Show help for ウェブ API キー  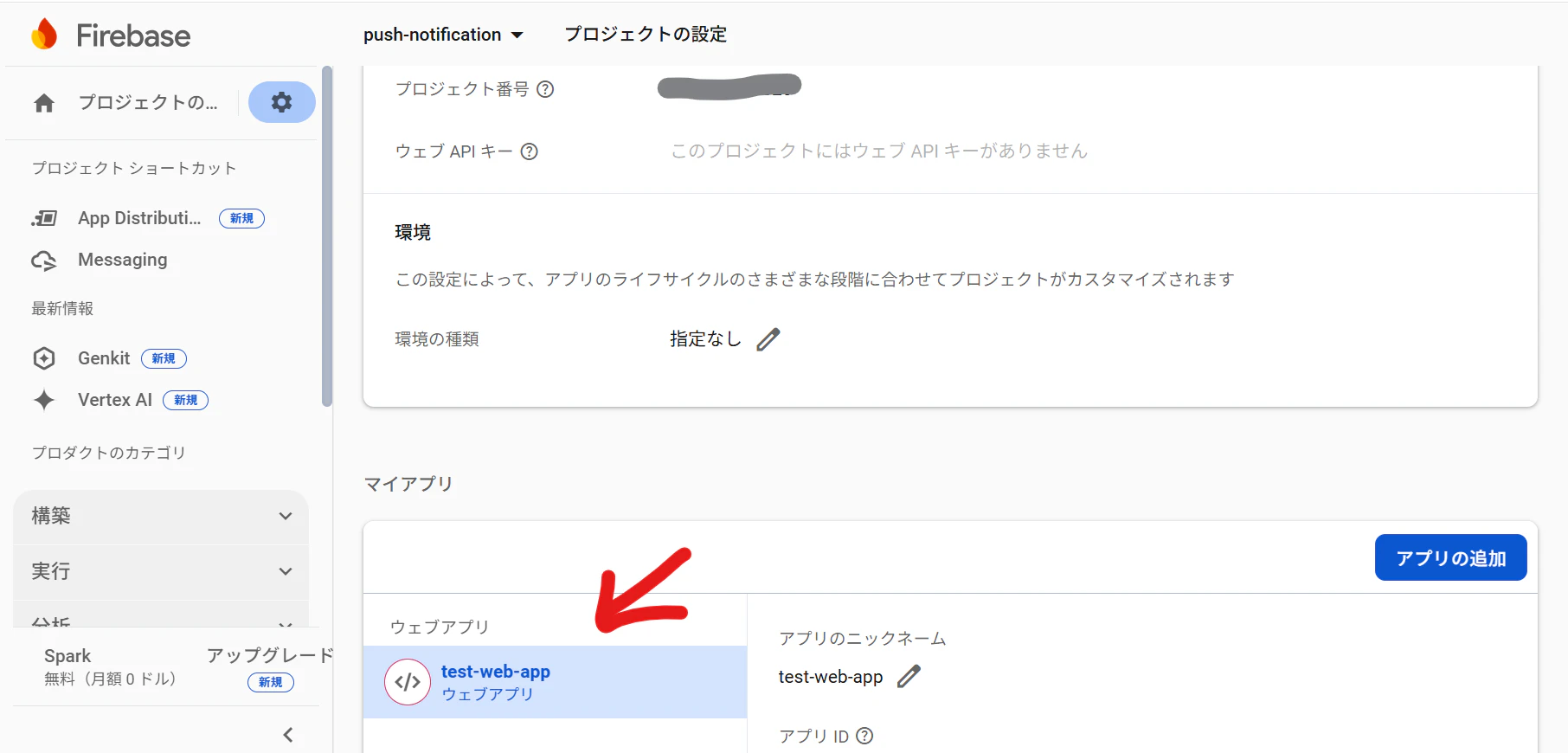[x=530, y=151]
